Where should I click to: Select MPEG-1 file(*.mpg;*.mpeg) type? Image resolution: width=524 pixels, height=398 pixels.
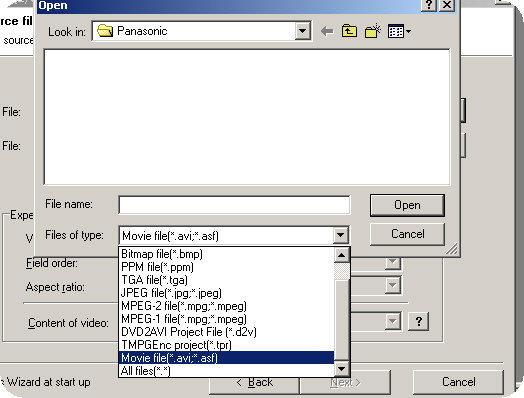(226, 319)
